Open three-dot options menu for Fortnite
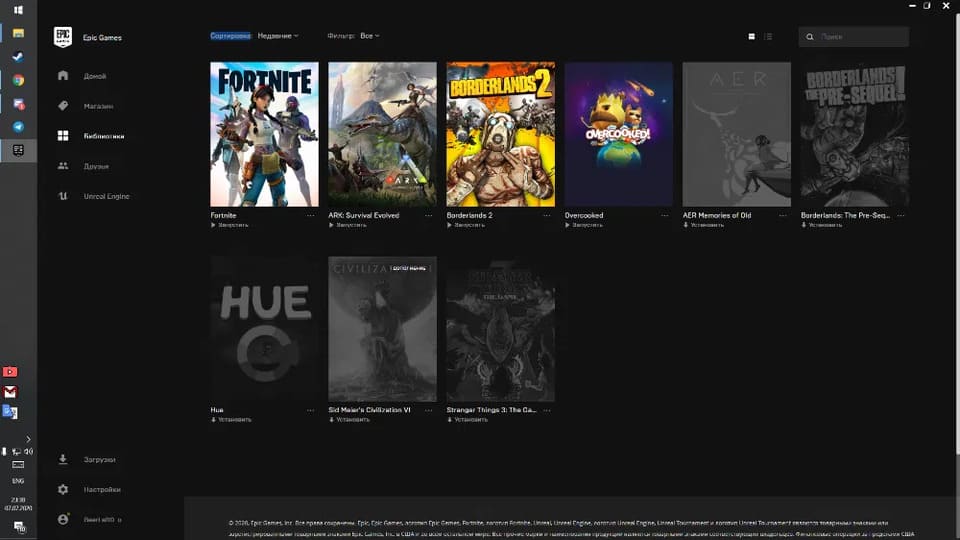Viewport: 960px width, 540px height. point(311,215)
